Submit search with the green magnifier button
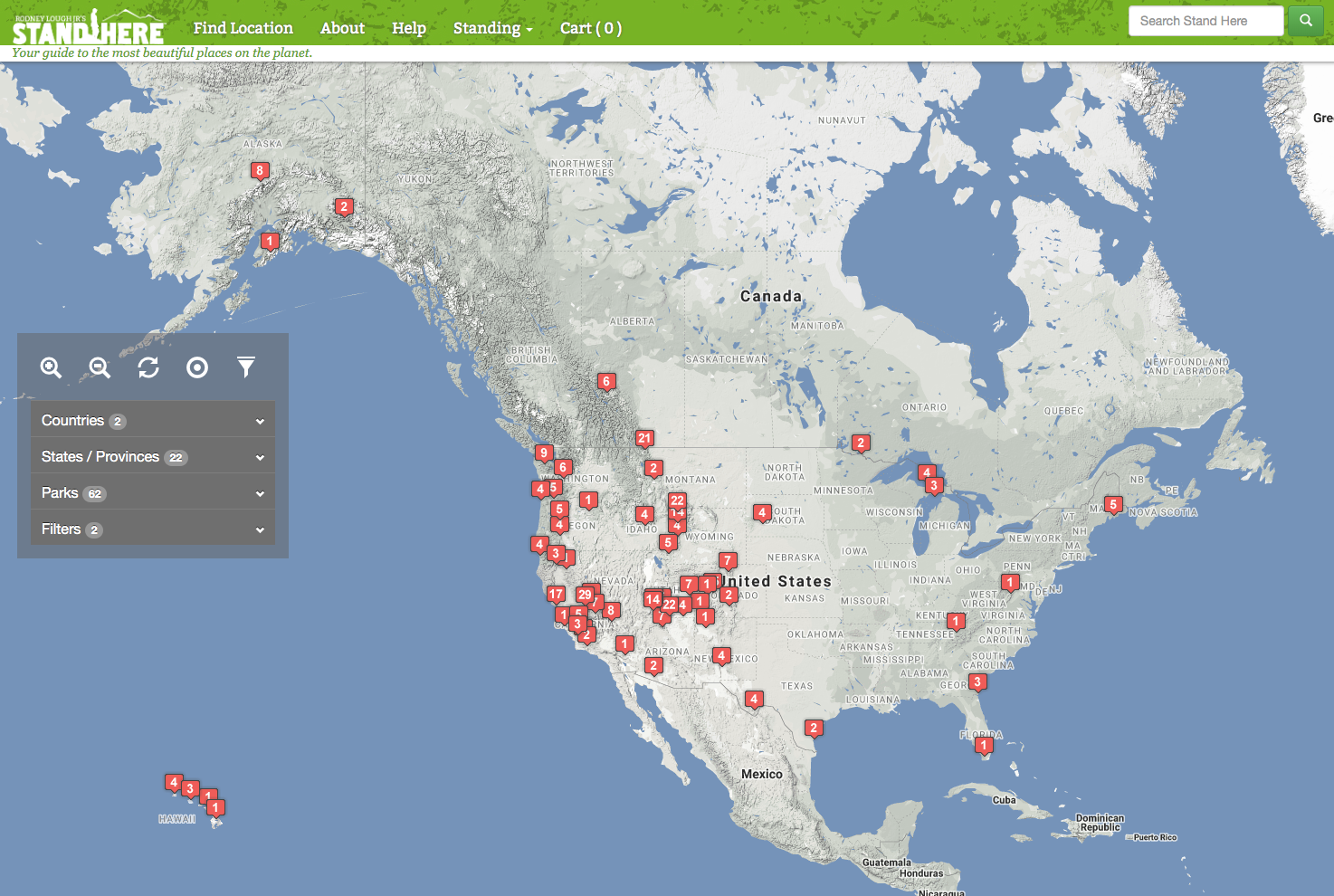The height and width of the screenshot is (896, 1334). (x=1305, y=21)
